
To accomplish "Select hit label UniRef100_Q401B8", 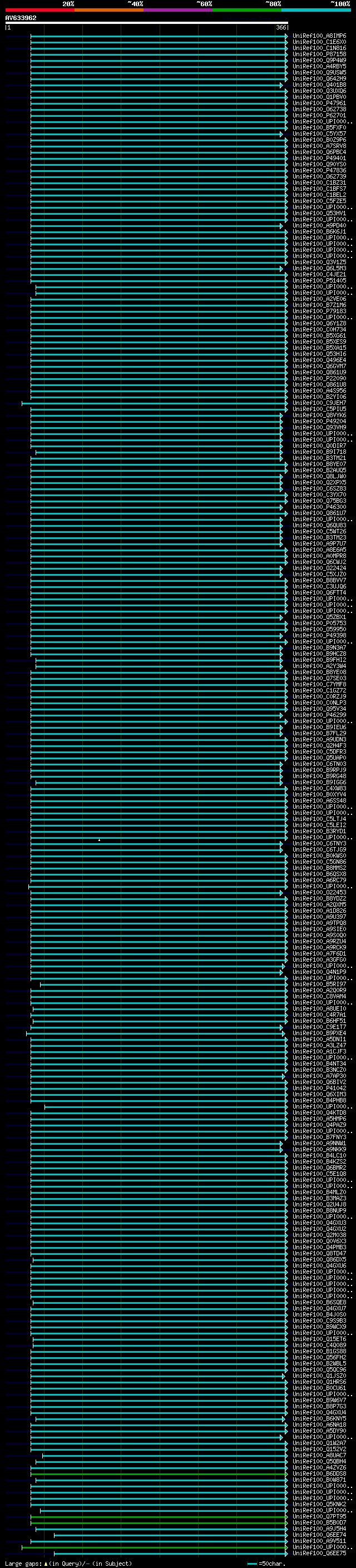I will [319, 85].
